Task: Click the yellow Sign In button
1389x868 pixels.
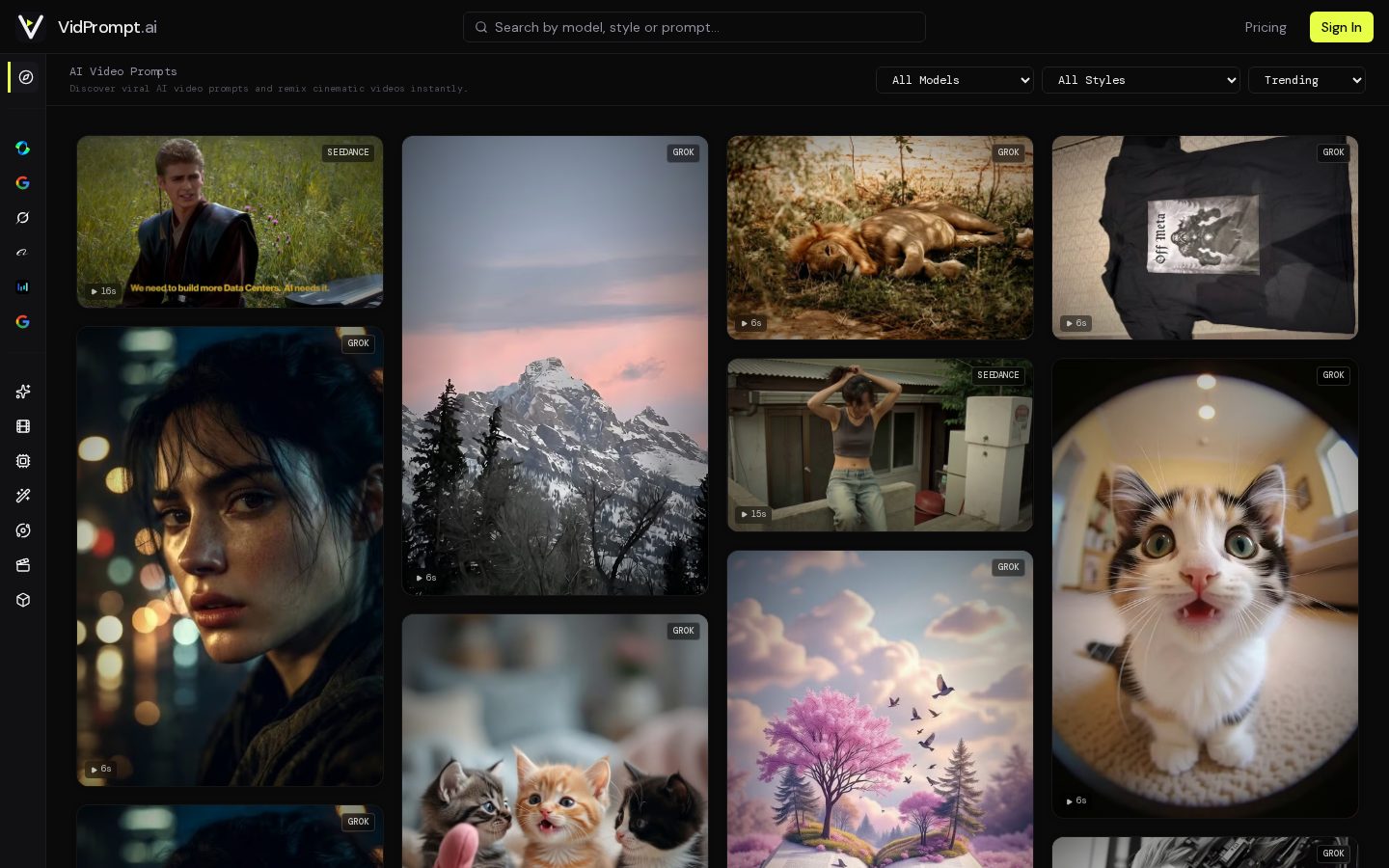Action: (x=1341, y=27)
